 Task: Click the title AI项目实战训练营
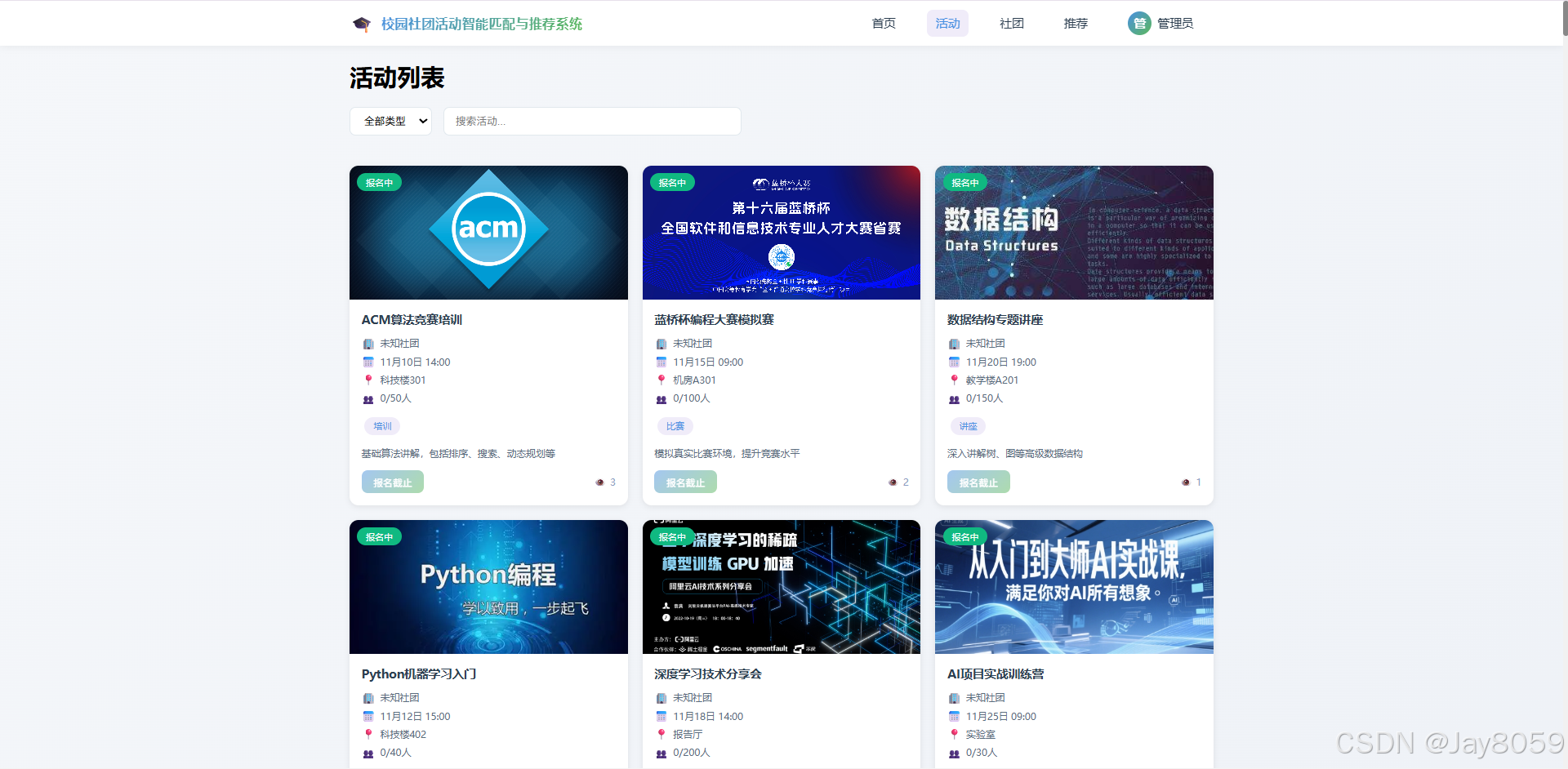coord(996,674)
